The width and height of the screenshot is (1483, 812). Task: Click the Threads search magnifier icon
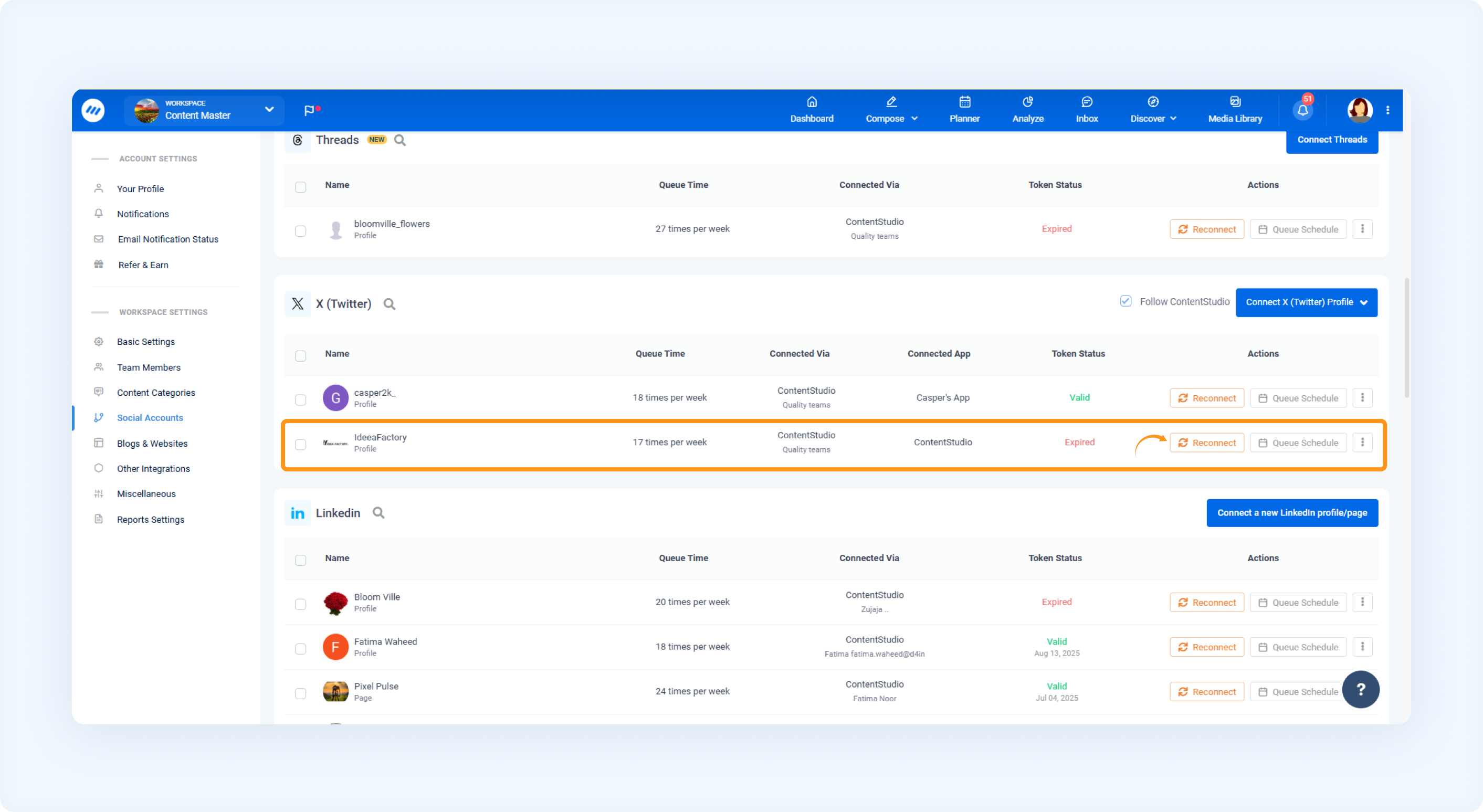pos(400,140)
